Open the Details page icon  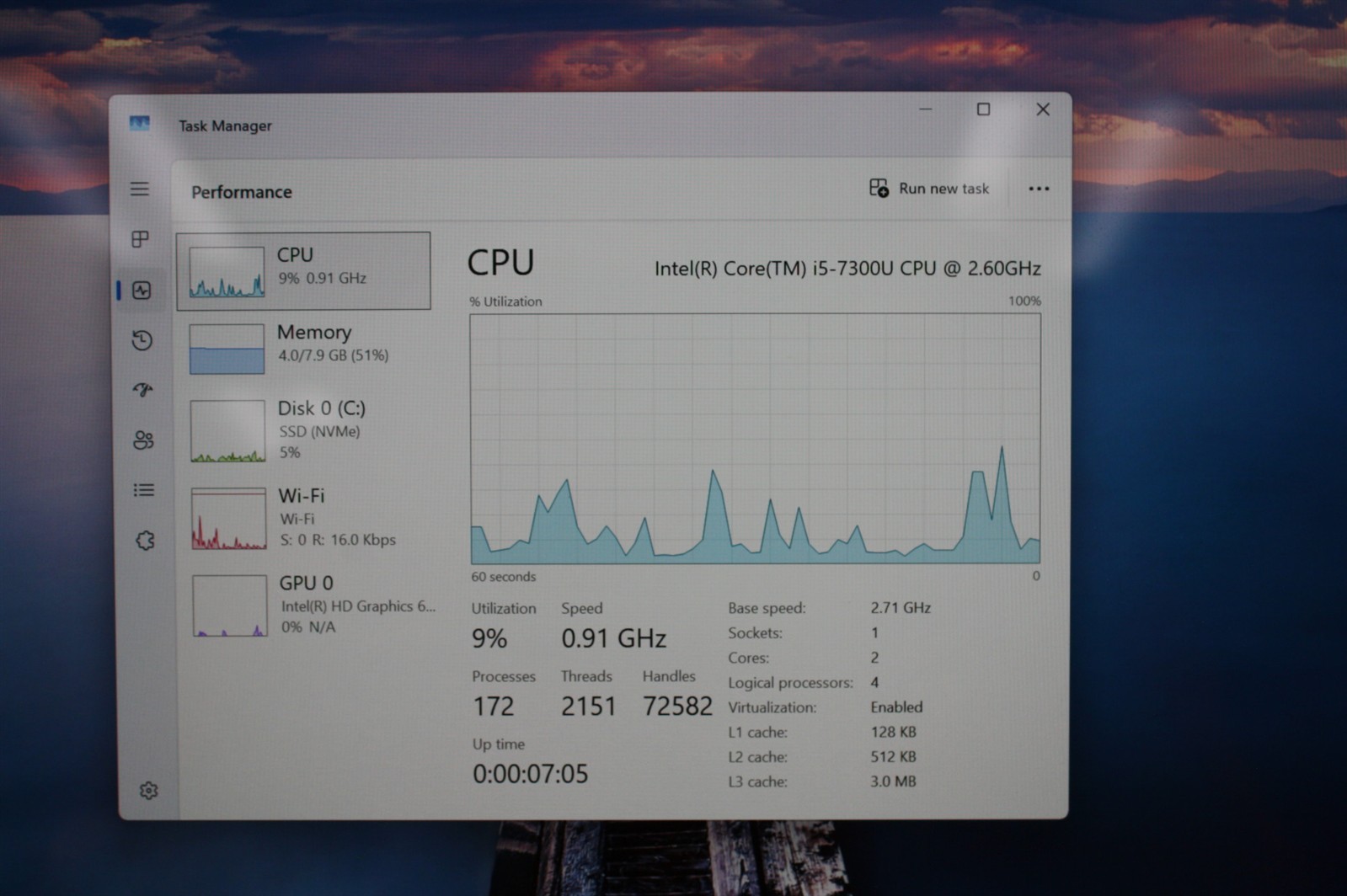pos(144,490)
